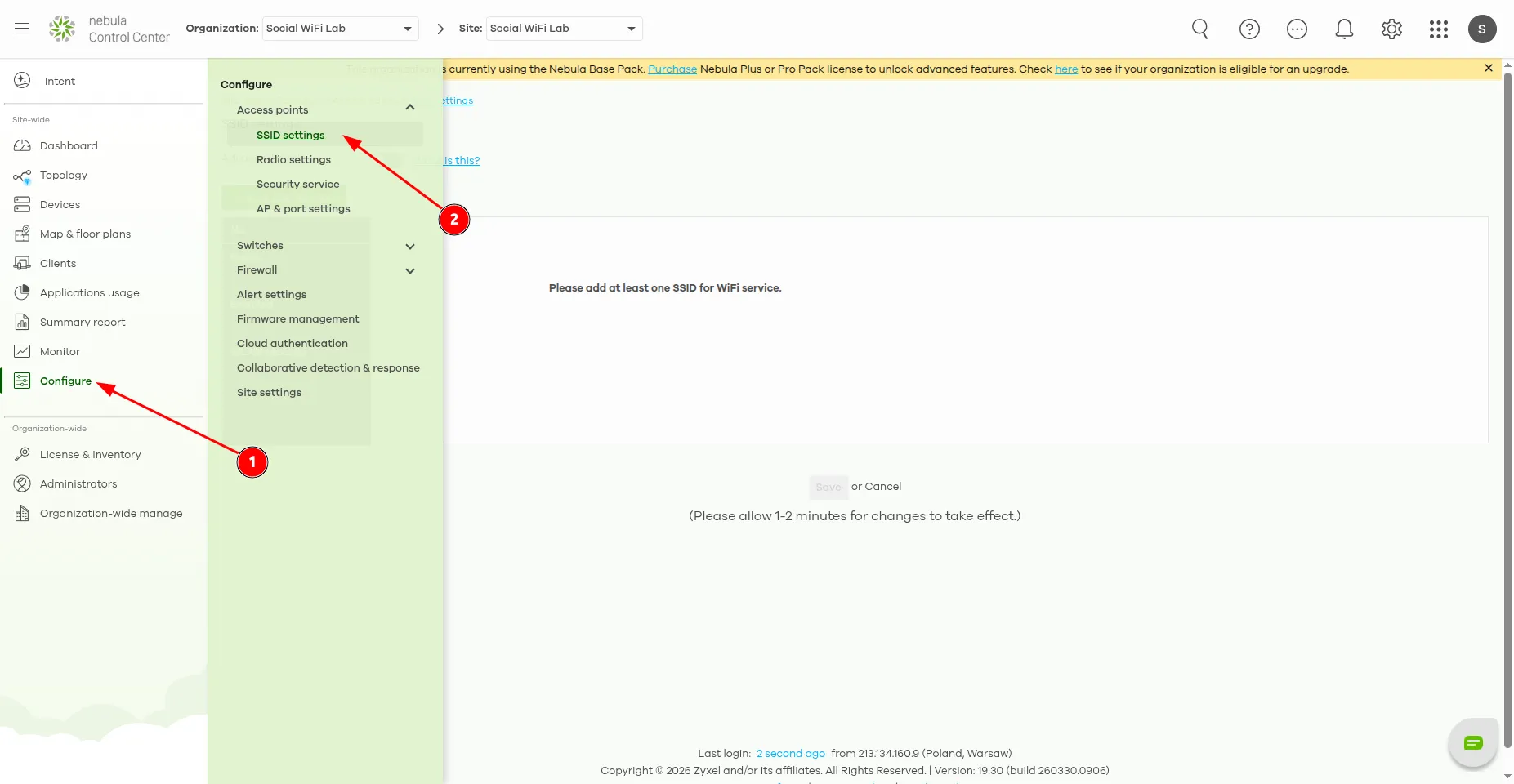Open Firmware management
1514x784 pixels.
(297, 318)
